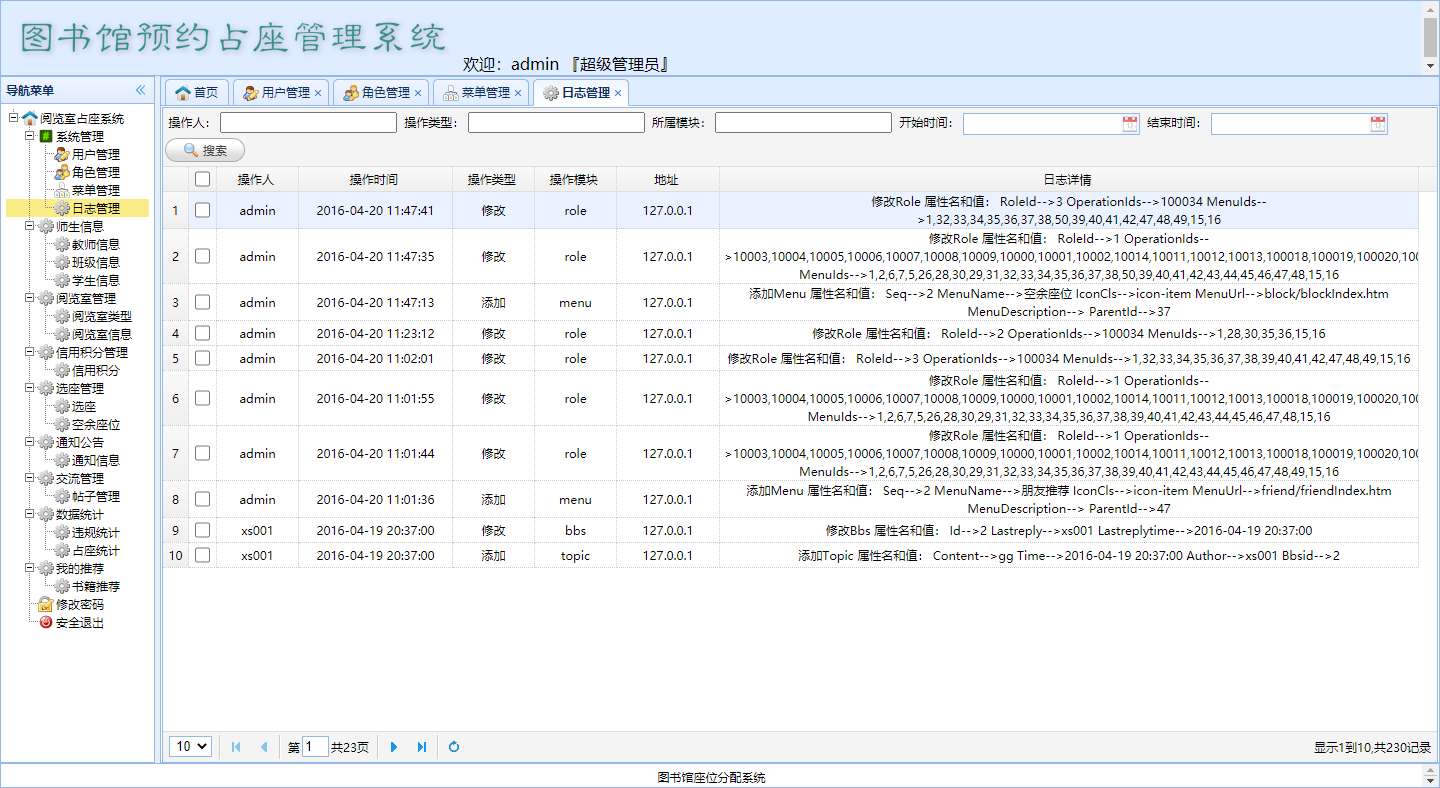Check the checkbox for row 5
This screenshot has height=788, width=1440.
[202, 358]
